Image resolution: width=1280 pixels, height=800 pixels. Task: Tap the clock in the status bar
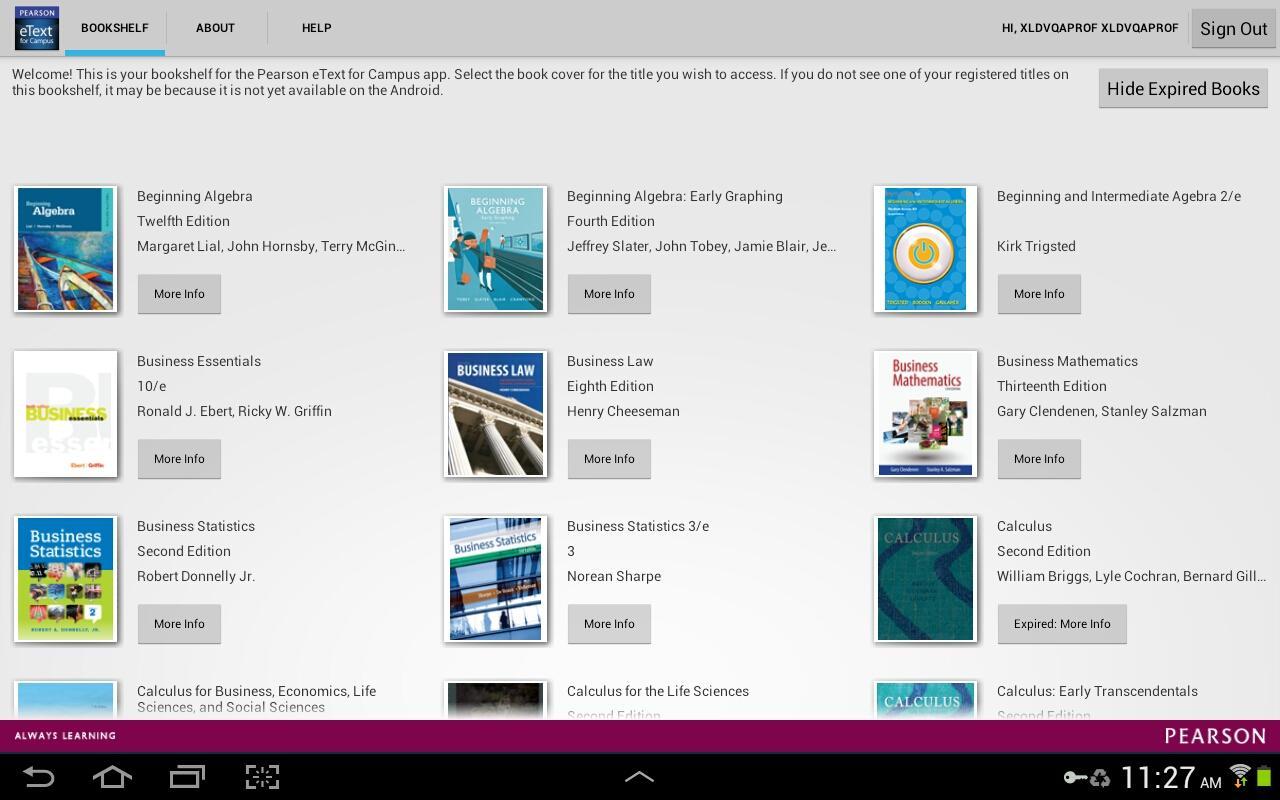tap(1160, 777)
